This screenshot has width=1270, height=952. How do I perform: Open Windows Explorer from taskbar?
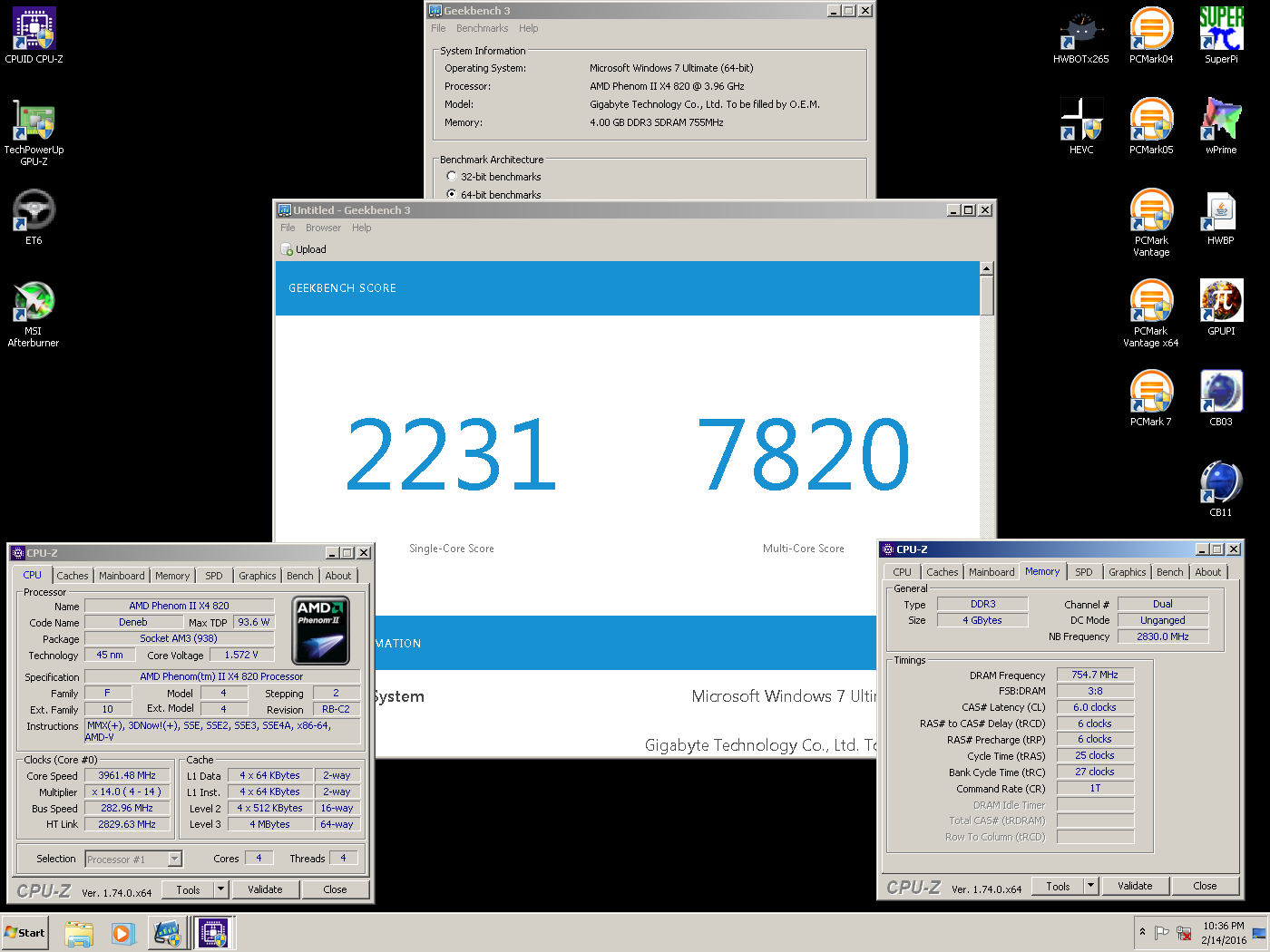(x=79, y=933)
